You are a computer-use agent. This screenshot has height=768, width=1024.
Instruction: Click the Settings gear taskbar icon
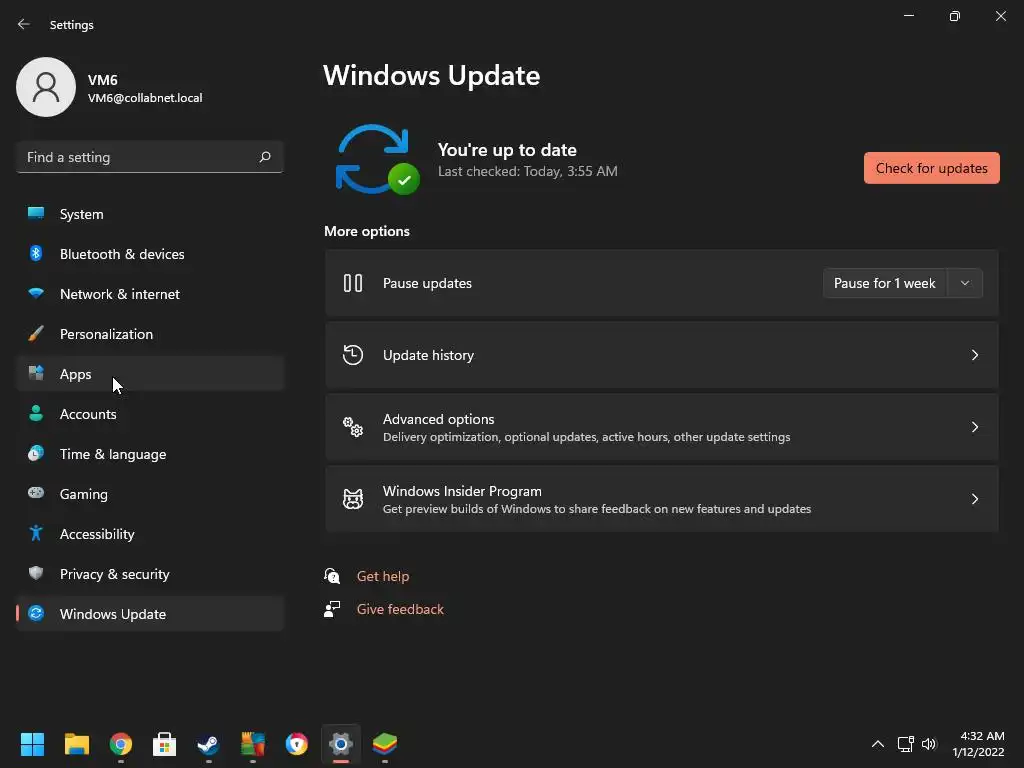(x=341, y=744)
